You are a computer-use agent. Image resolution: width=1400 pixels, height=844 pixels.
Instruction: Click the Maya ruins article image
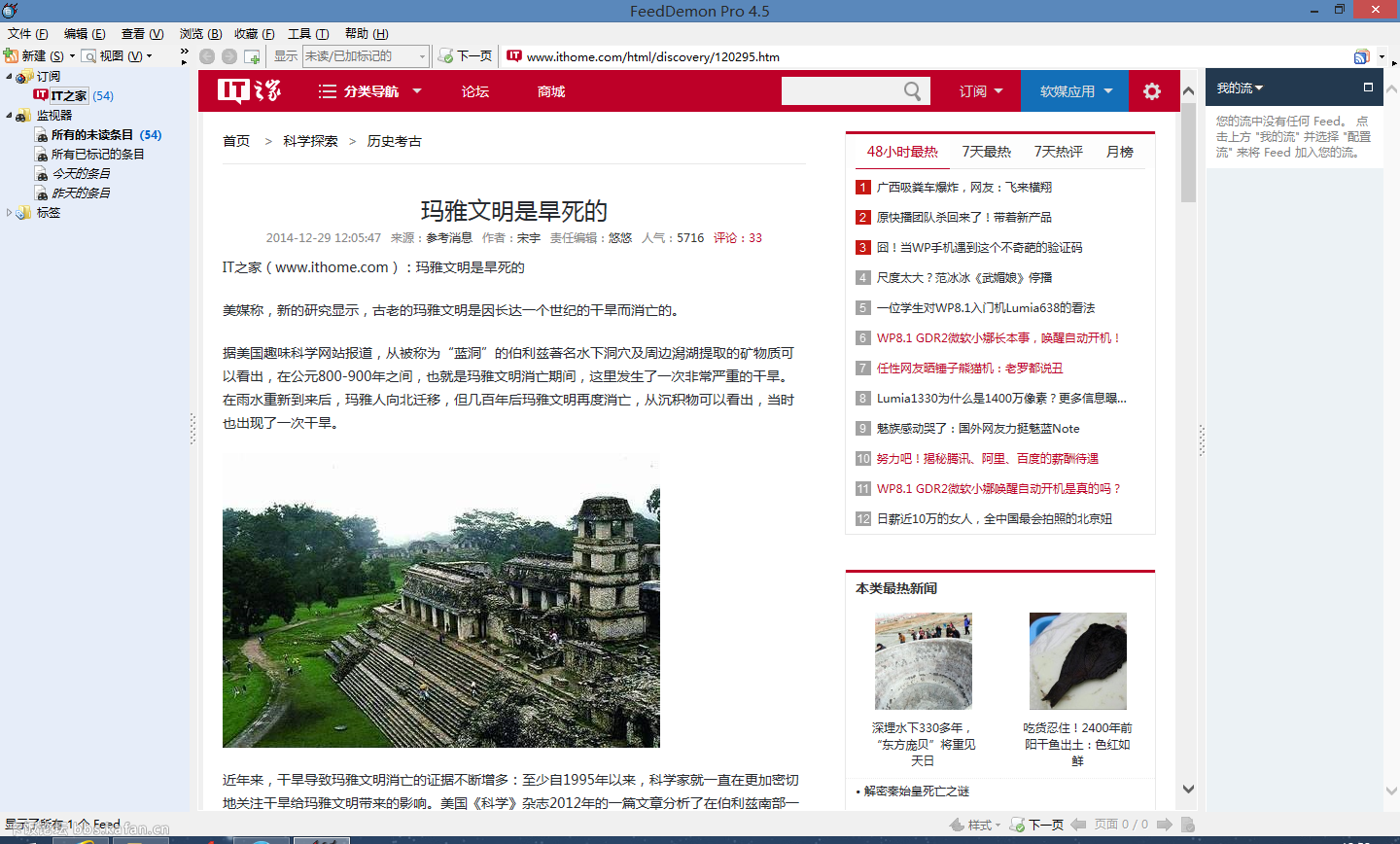[x=441, y=601]
